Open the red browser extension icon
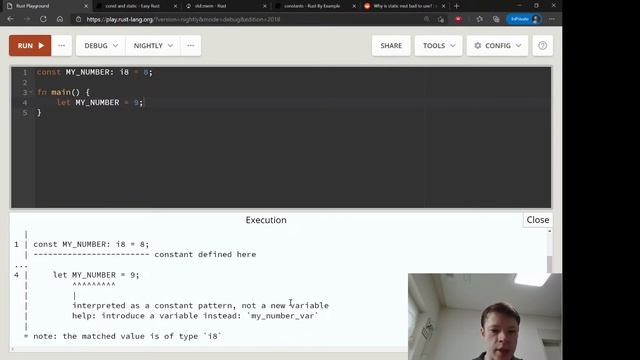 pyautogui.click(x=458, y=19)
